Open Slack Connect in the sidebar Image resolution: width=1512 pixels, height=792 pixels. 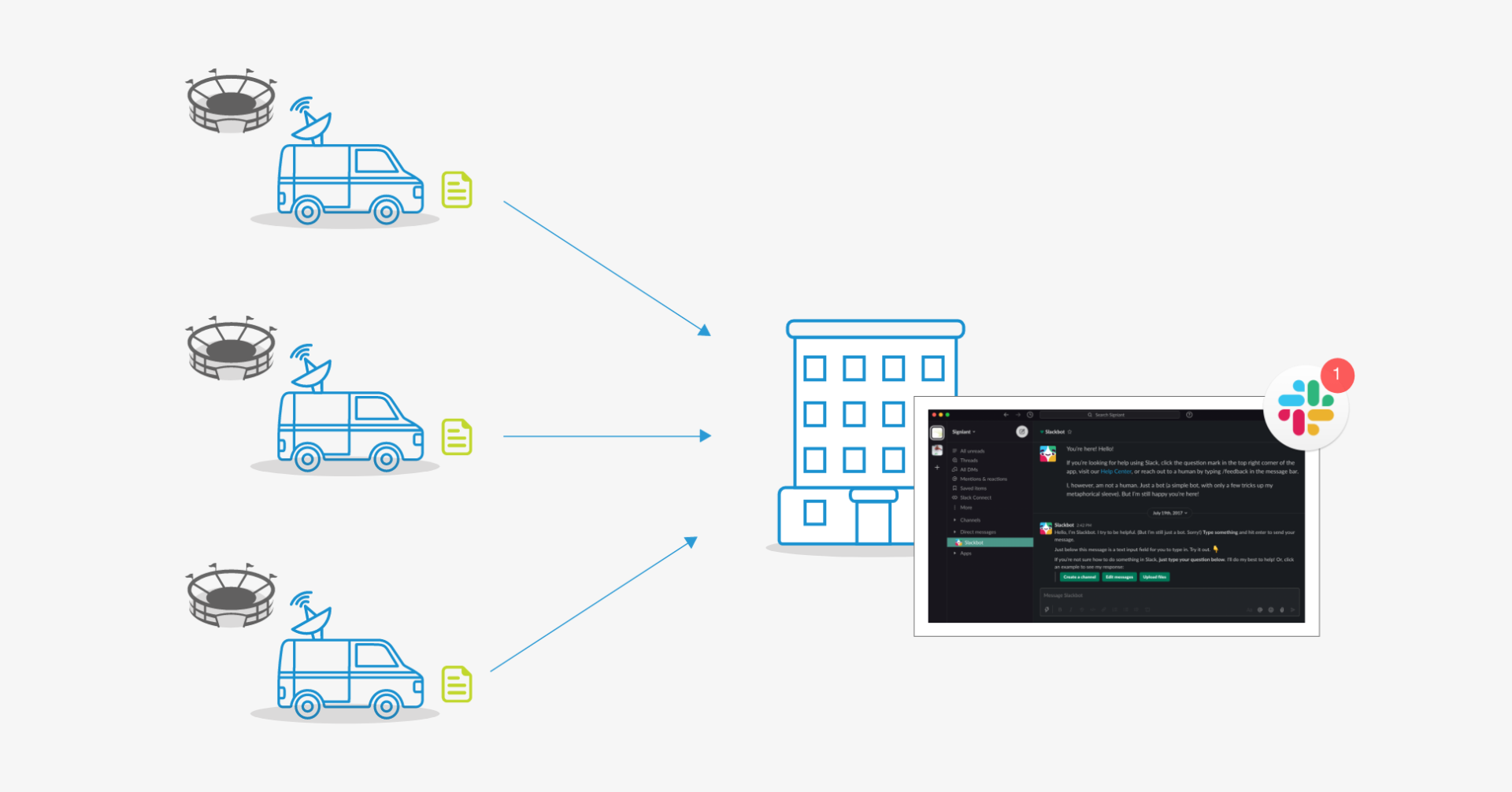[972, 498]
